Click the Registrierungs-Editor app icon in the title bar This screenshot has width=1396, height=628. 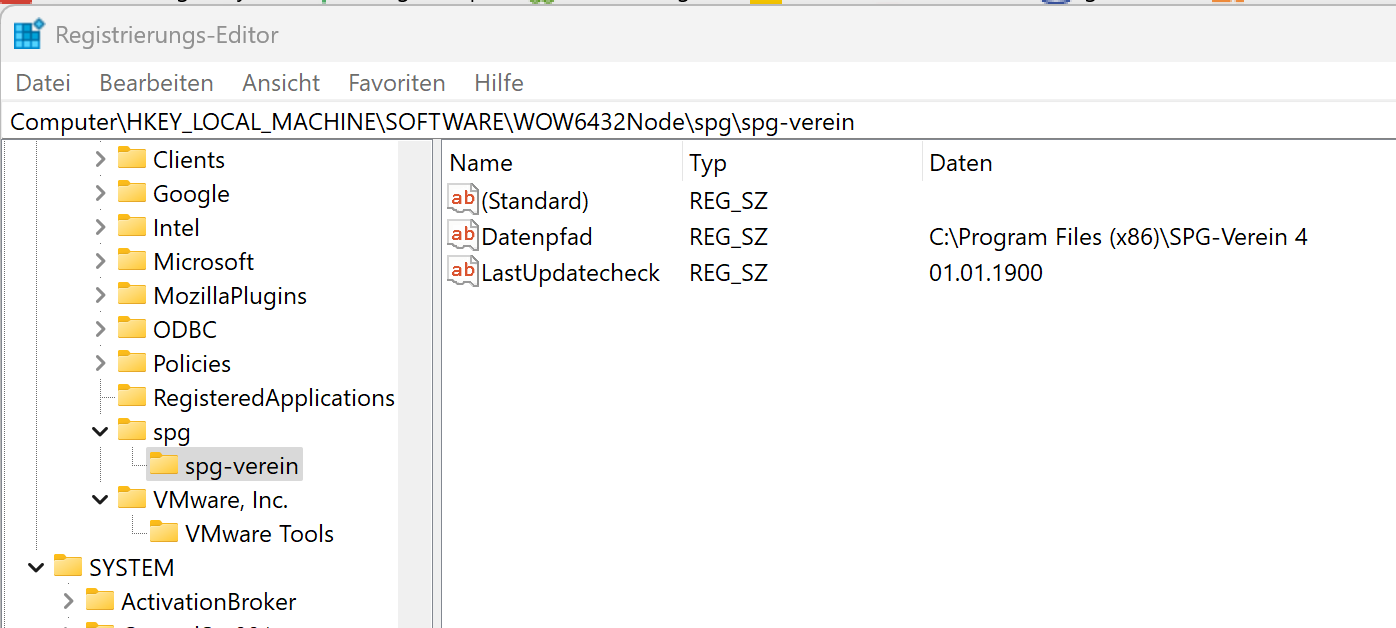[28, 34]
